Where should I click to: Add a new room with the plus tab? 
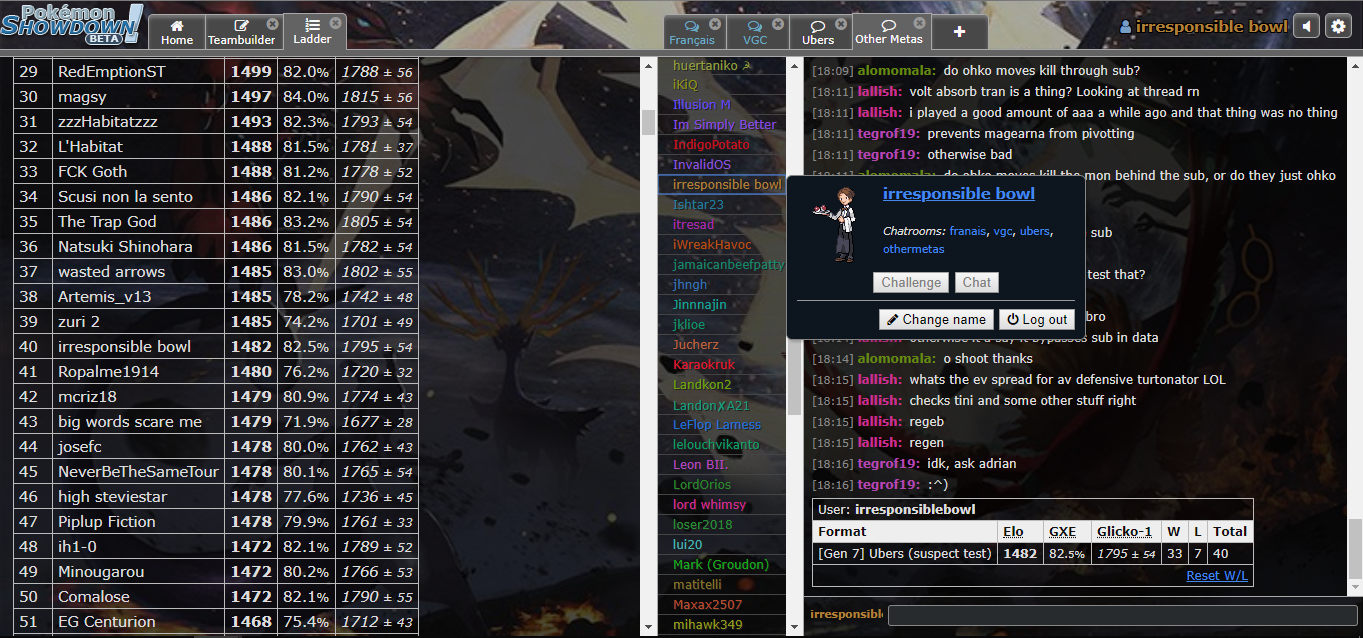coord(959,32)
